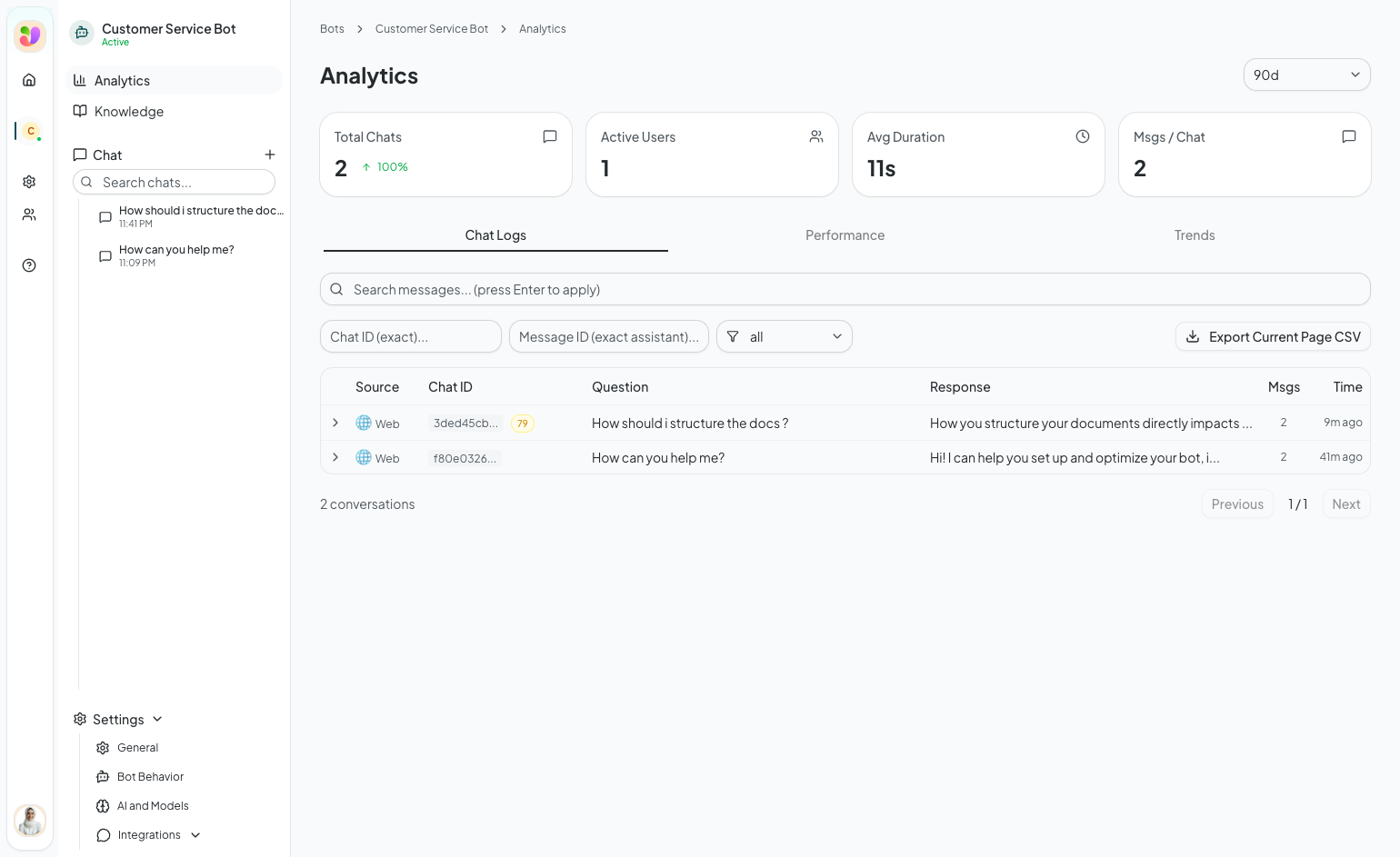Click Export Current Page CSV button
Screen dimensions: 1400x857
point(1273,336)
